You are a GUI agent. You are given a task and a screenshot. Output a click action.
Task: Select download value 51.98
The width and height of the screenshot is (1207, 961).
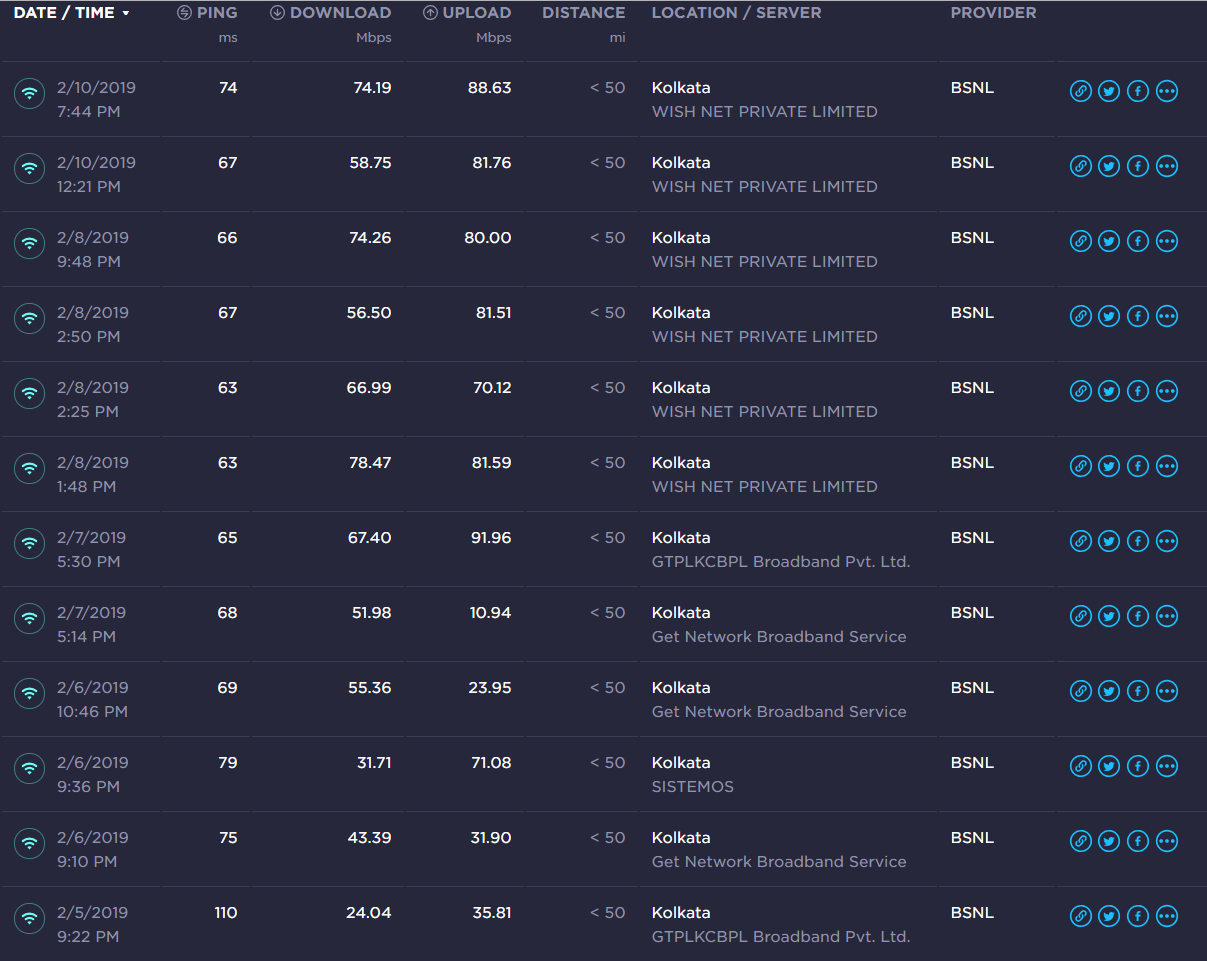(372, 613)
